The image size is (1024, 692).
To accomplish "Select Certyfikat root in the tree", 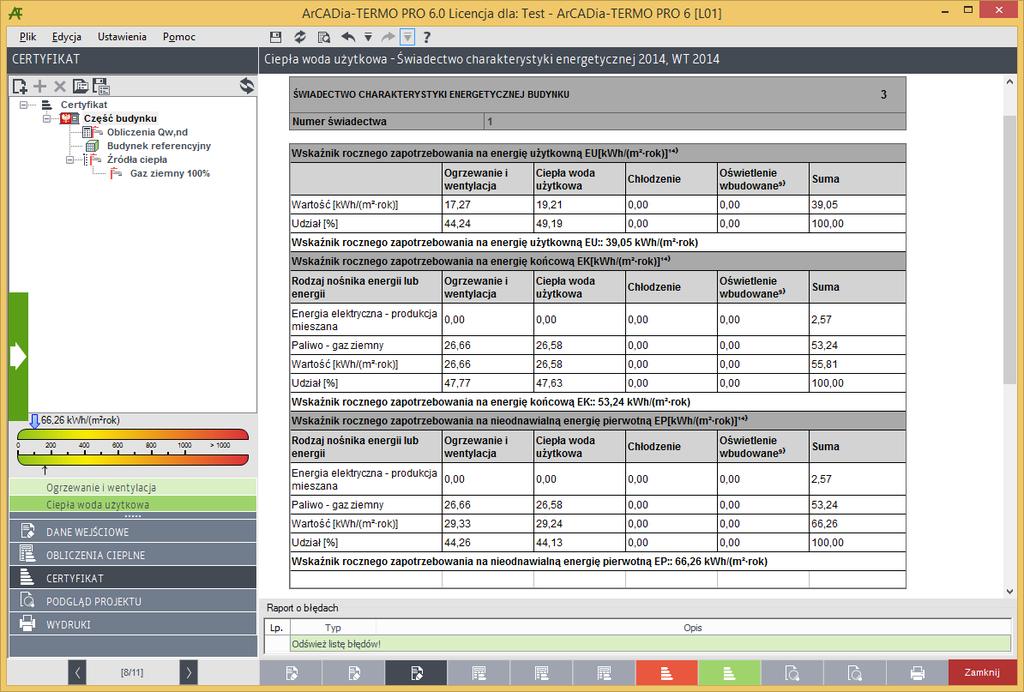I will (x=84, y=104).
